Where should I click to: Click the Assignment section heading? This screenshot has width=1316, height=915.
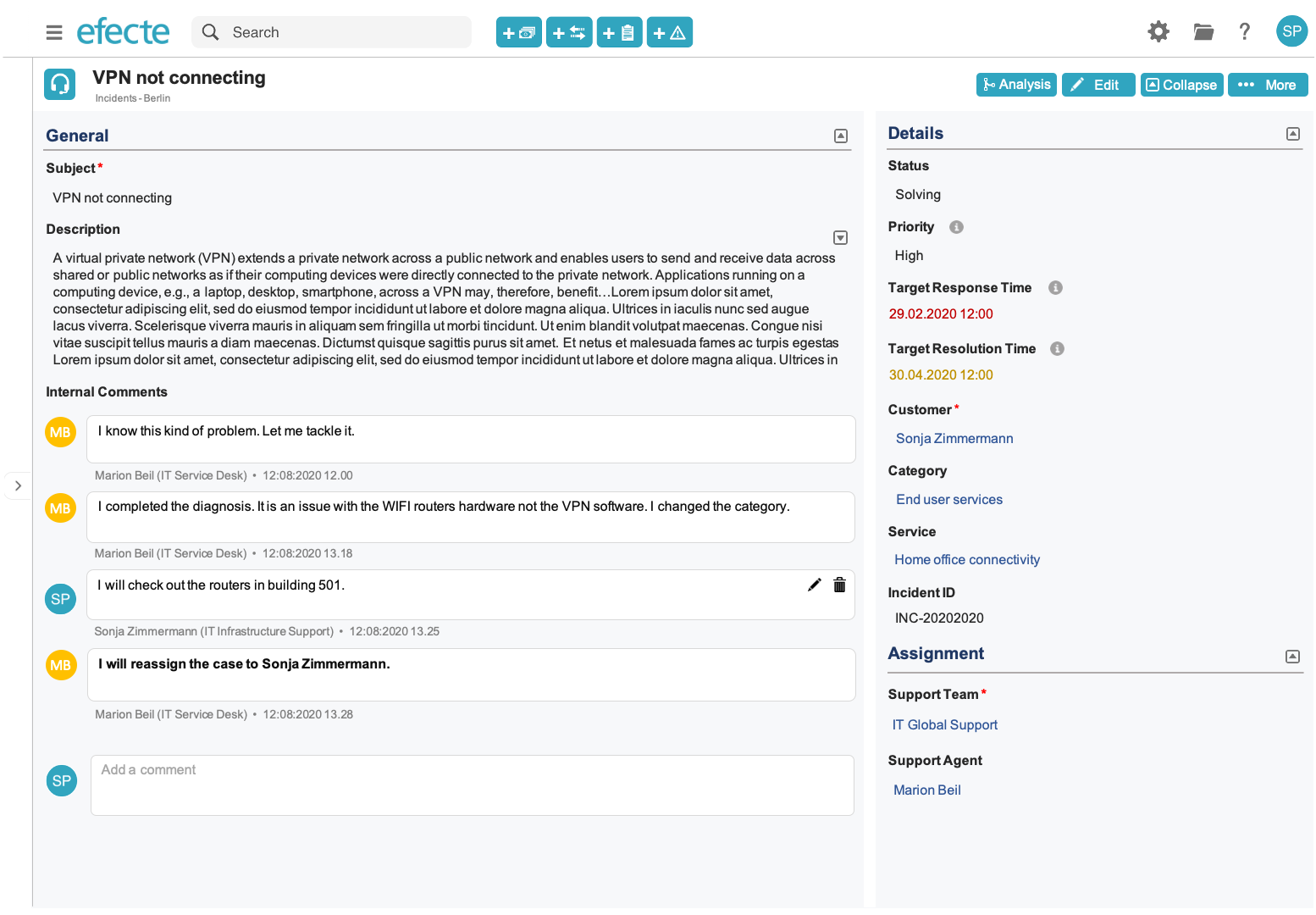pos(936,654)
